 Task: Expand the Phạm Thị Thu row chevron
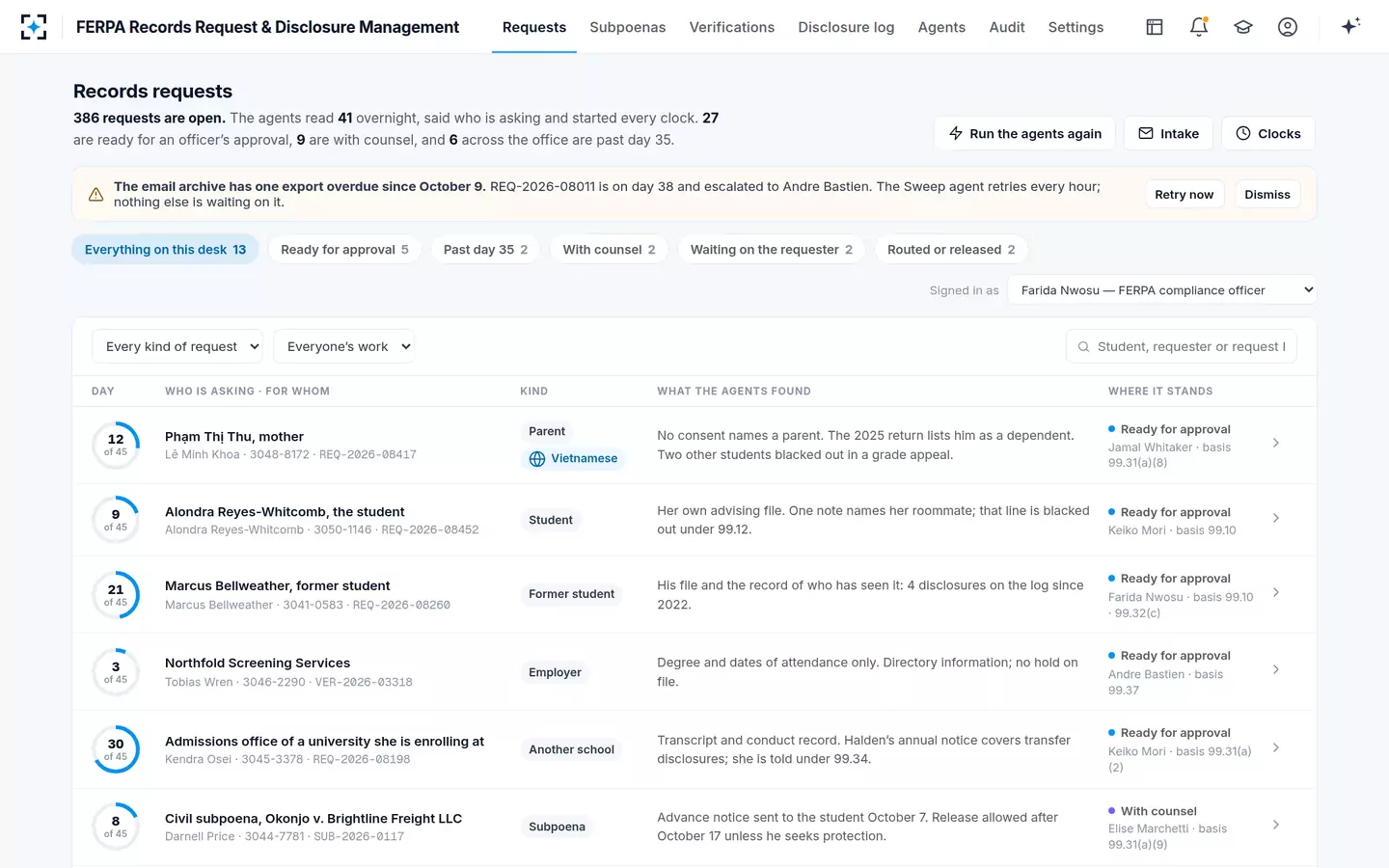(1276, 443)
